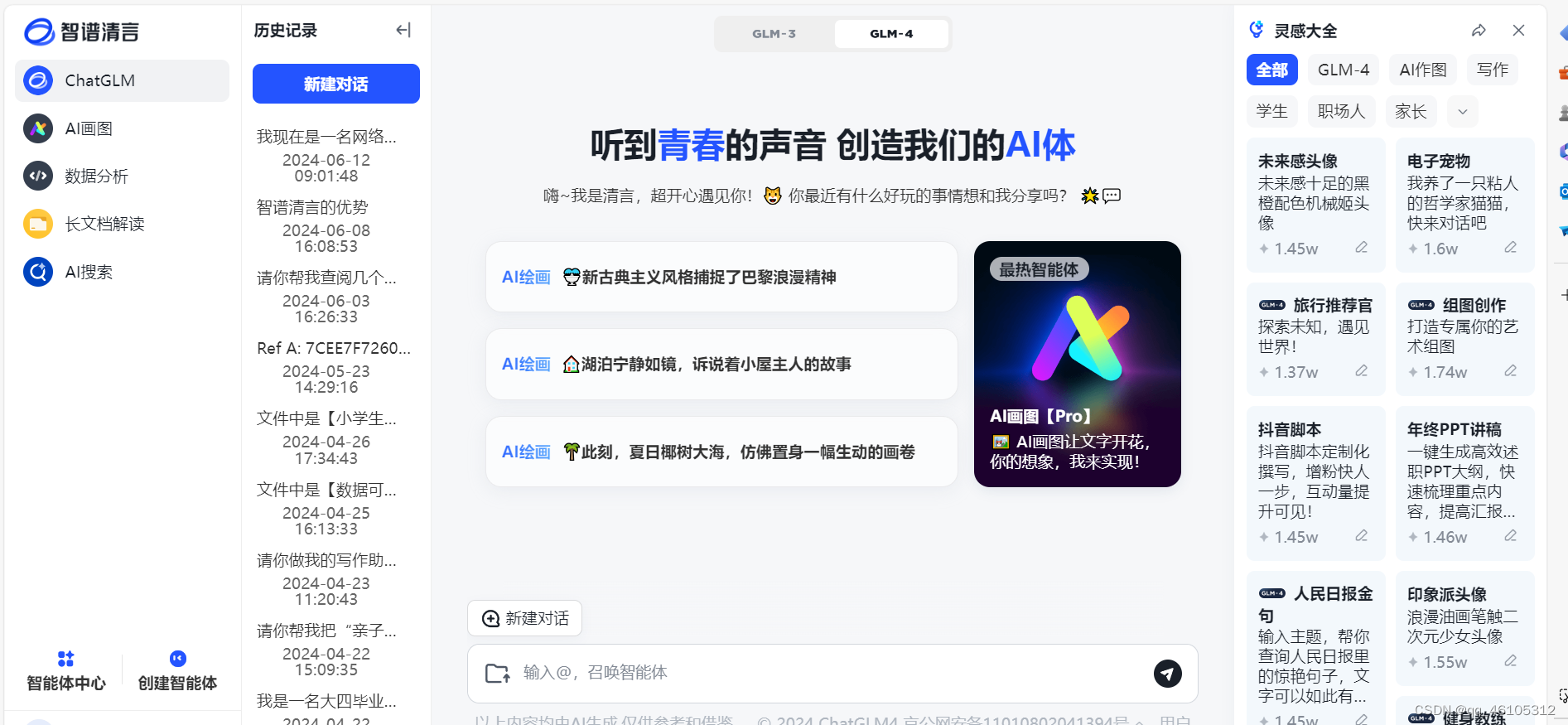Switch model toggle to GLM-4

pos(891,34)
